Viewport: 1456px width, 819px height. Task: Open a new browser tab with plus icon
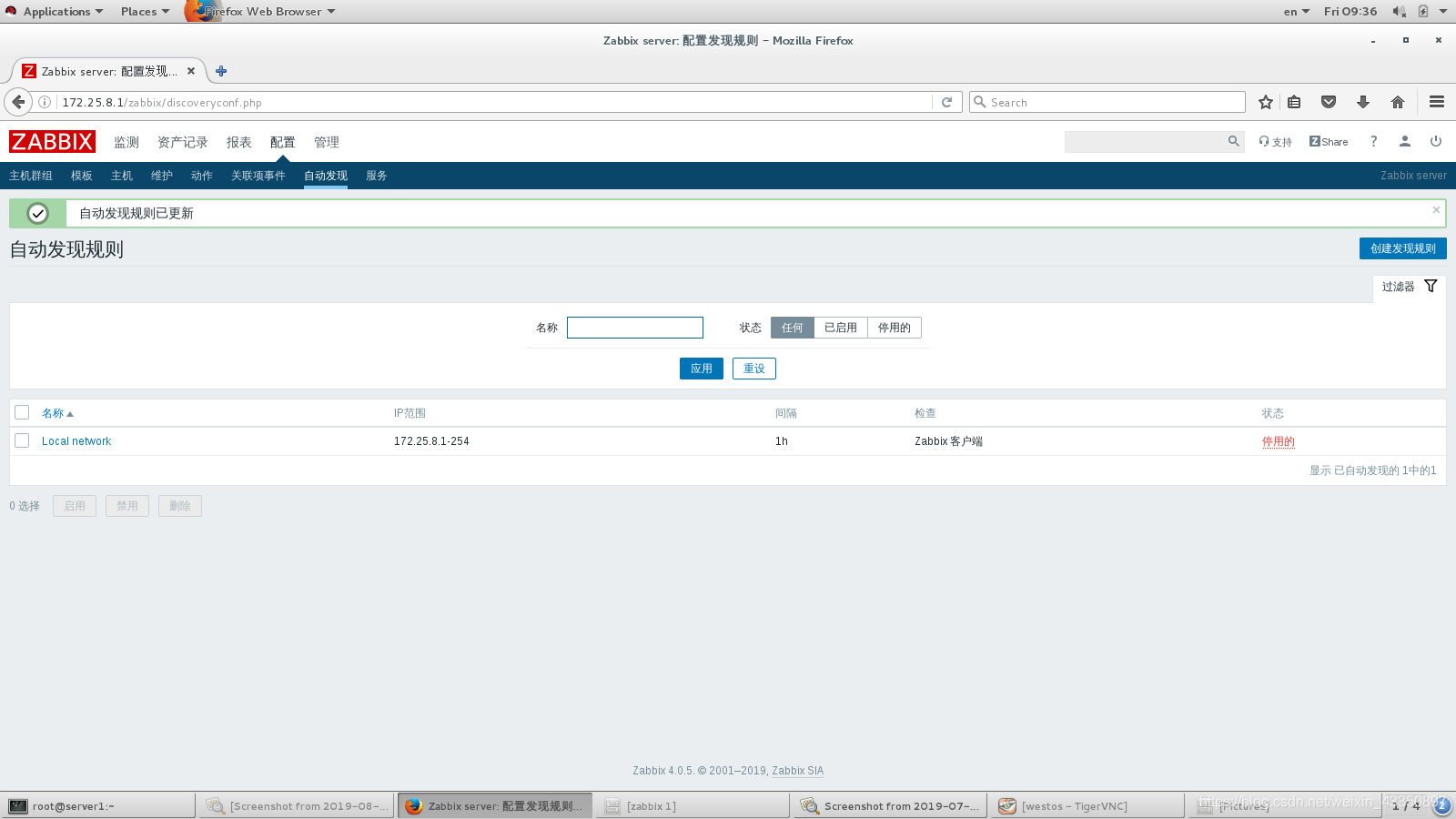tap(221, 71)
